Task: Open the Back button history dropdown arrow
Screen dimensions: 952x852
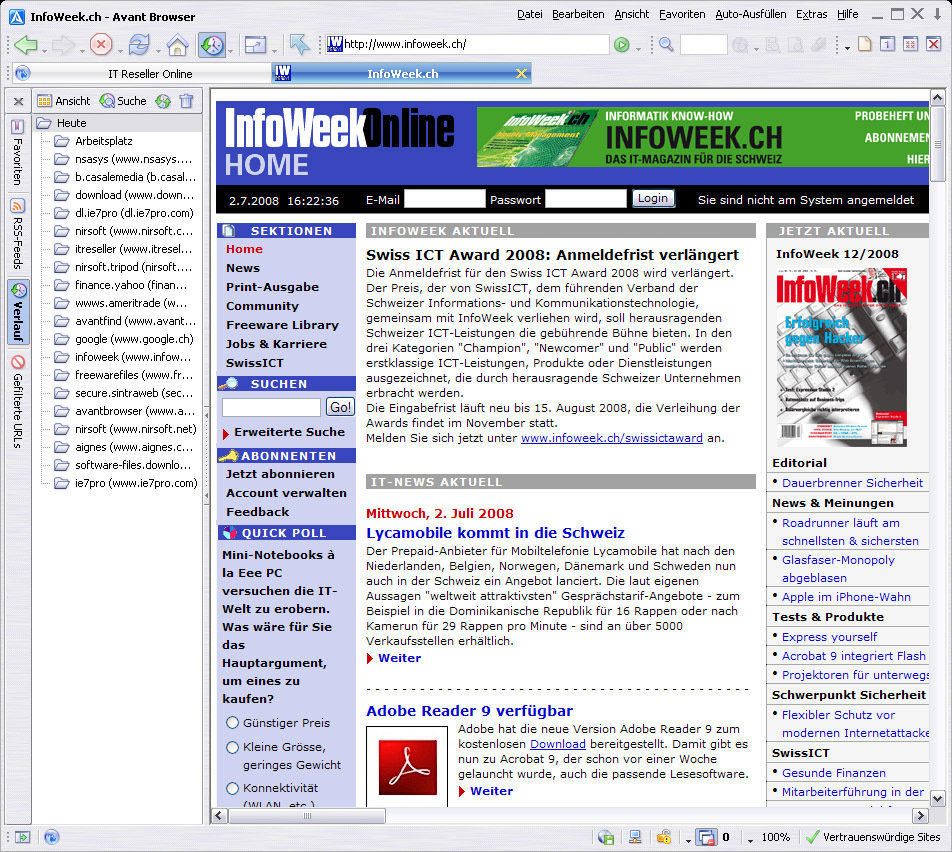Action: coord(44,50)
